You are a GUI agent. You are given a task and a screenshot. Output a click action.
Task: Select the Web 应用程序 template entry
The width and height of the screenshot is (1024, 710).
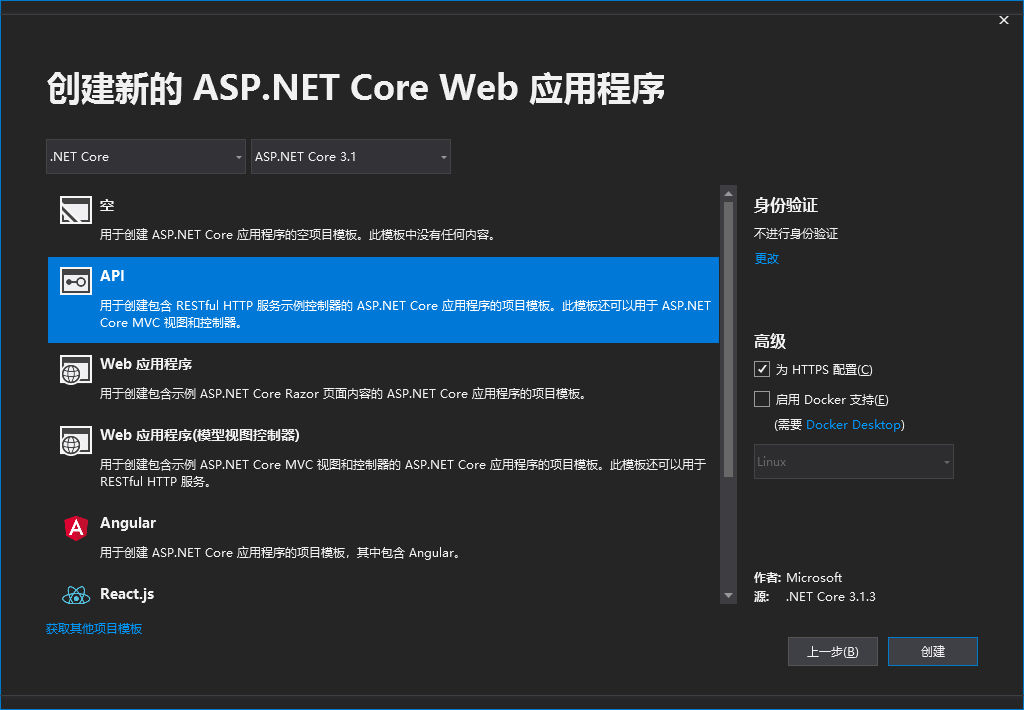380,378
